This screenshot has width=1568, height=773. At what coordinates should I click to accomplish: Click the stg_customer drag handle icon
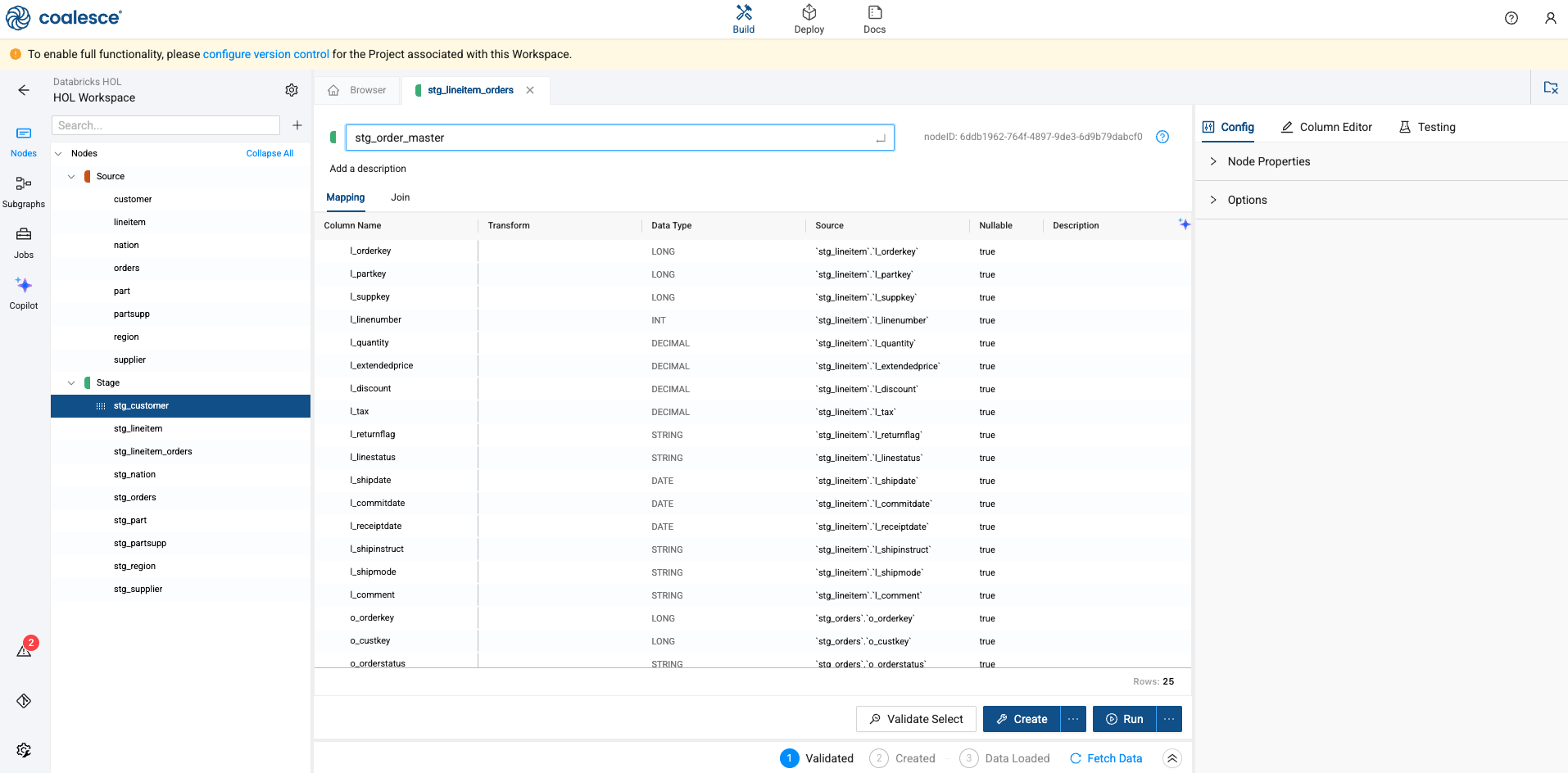click(x=101, y=406)
